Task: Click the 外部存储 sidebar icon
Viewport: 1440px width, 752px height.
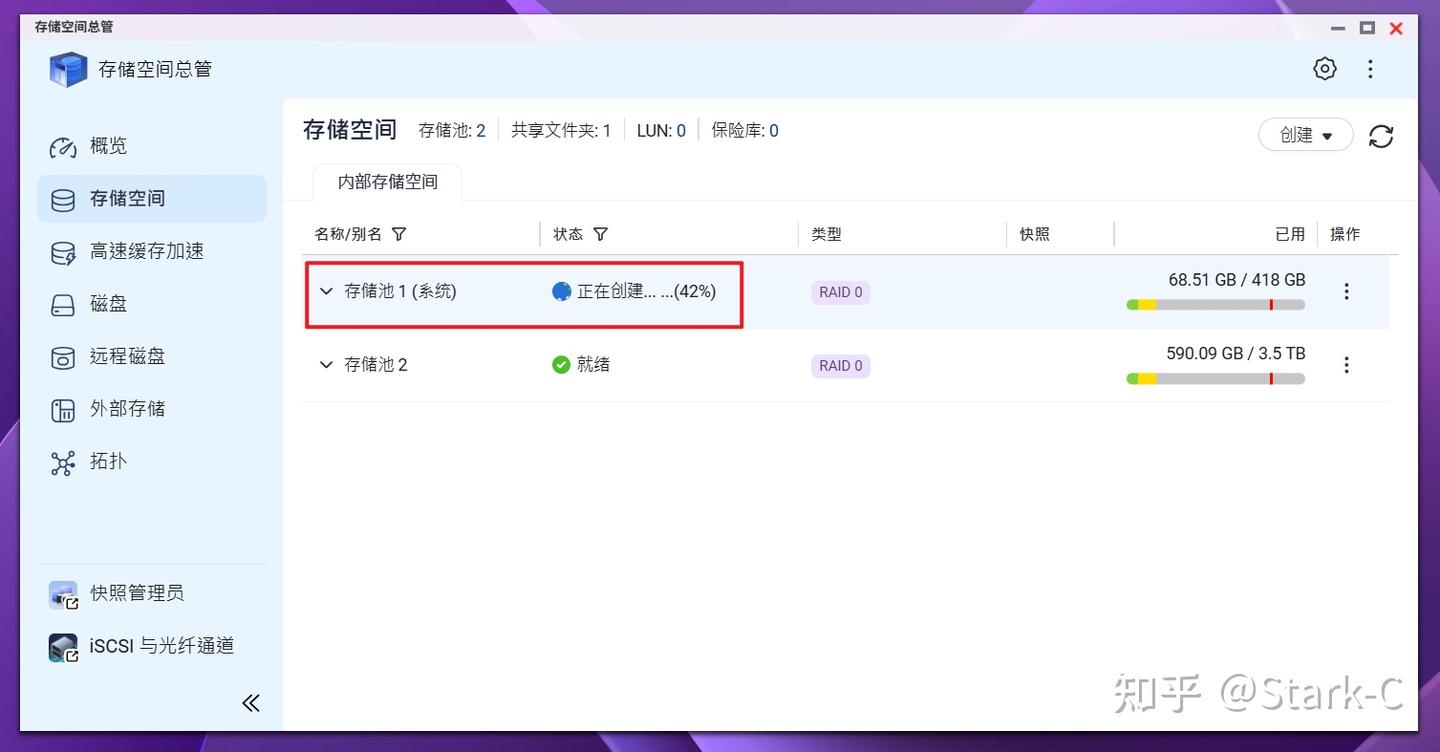Action: 63,410
